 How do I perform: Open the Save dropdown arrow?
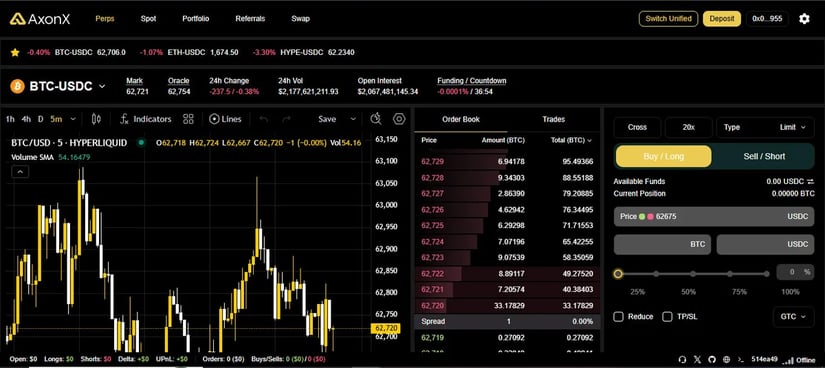point(353,119)
